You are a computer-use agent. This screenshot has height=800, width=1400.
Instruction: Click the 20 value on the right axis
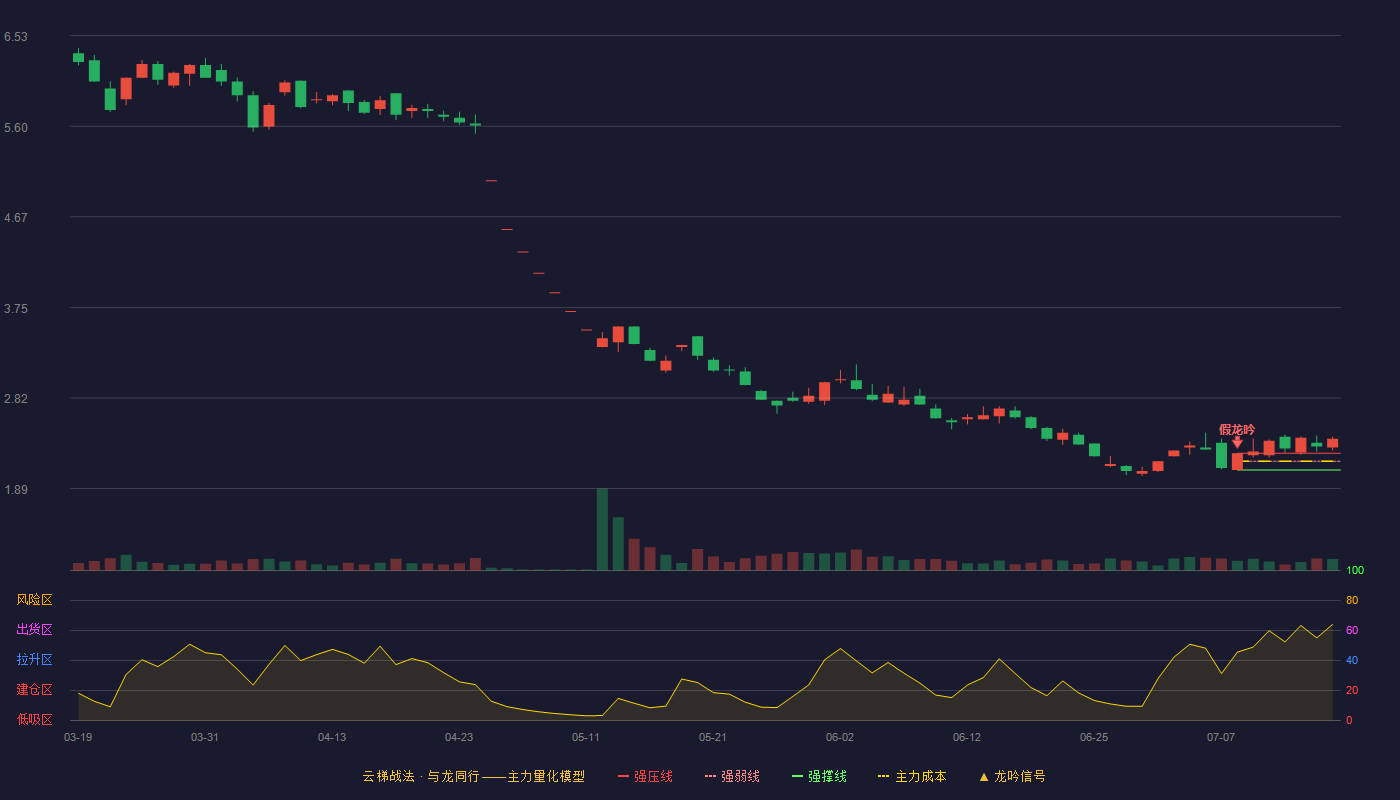pyautogui.click(x=1352, y=690)
